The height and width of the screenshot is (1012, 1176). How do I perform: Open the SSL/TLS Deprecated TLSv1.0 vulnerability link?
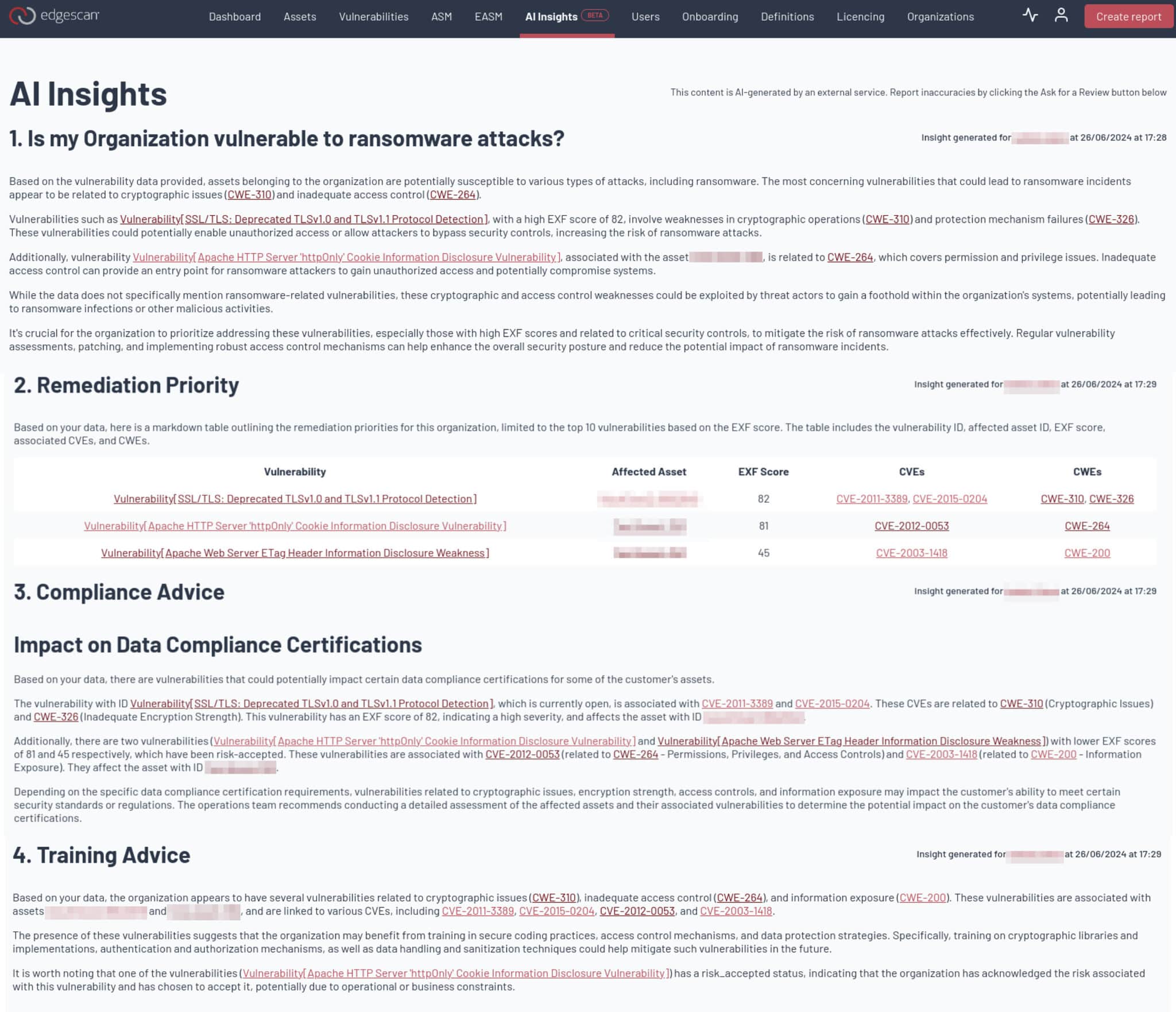coord(295,499)
